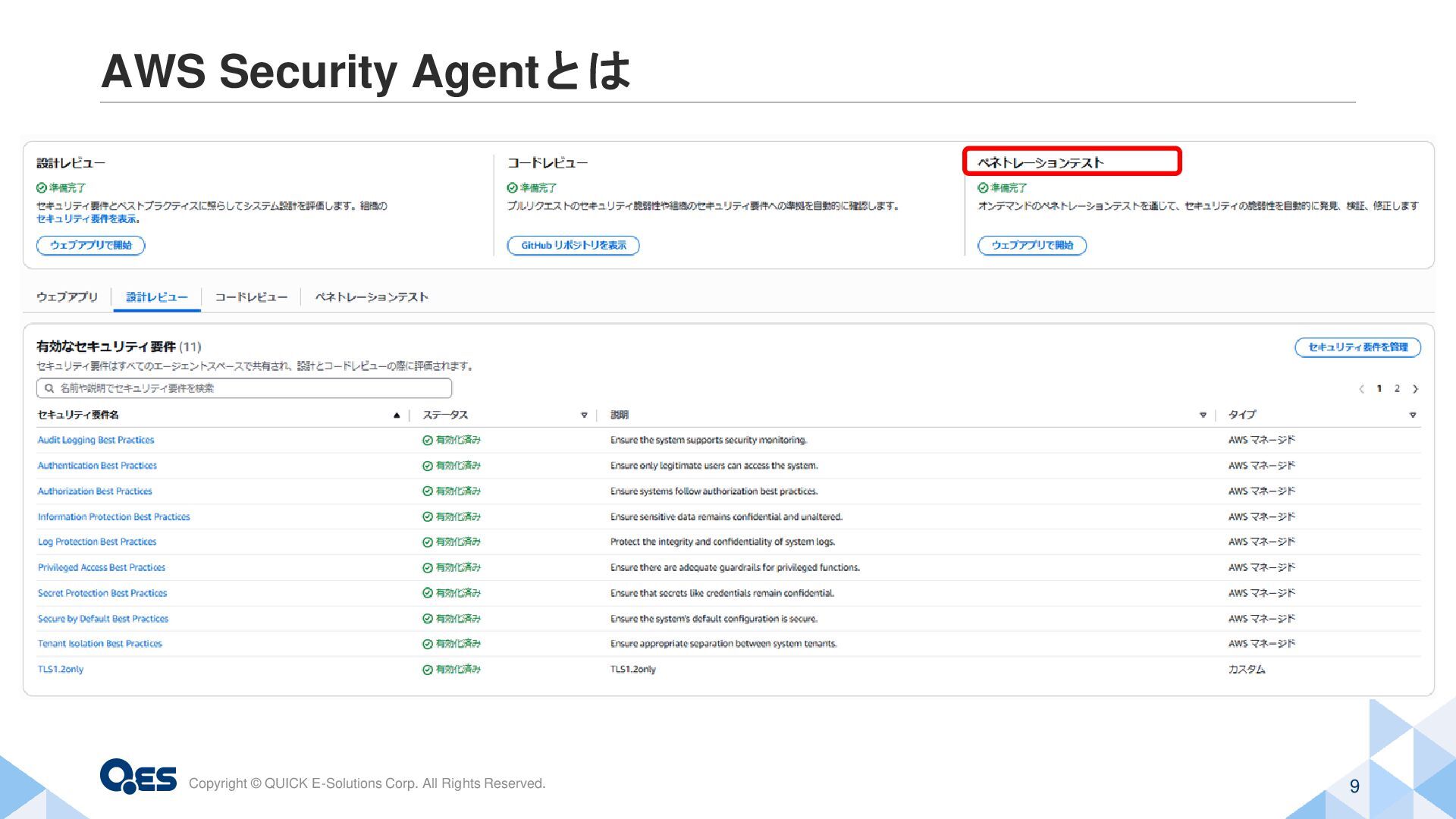Open the タイプ column filter dropdown
The height and width of the screenshot is (819, 1456).
1412,415
